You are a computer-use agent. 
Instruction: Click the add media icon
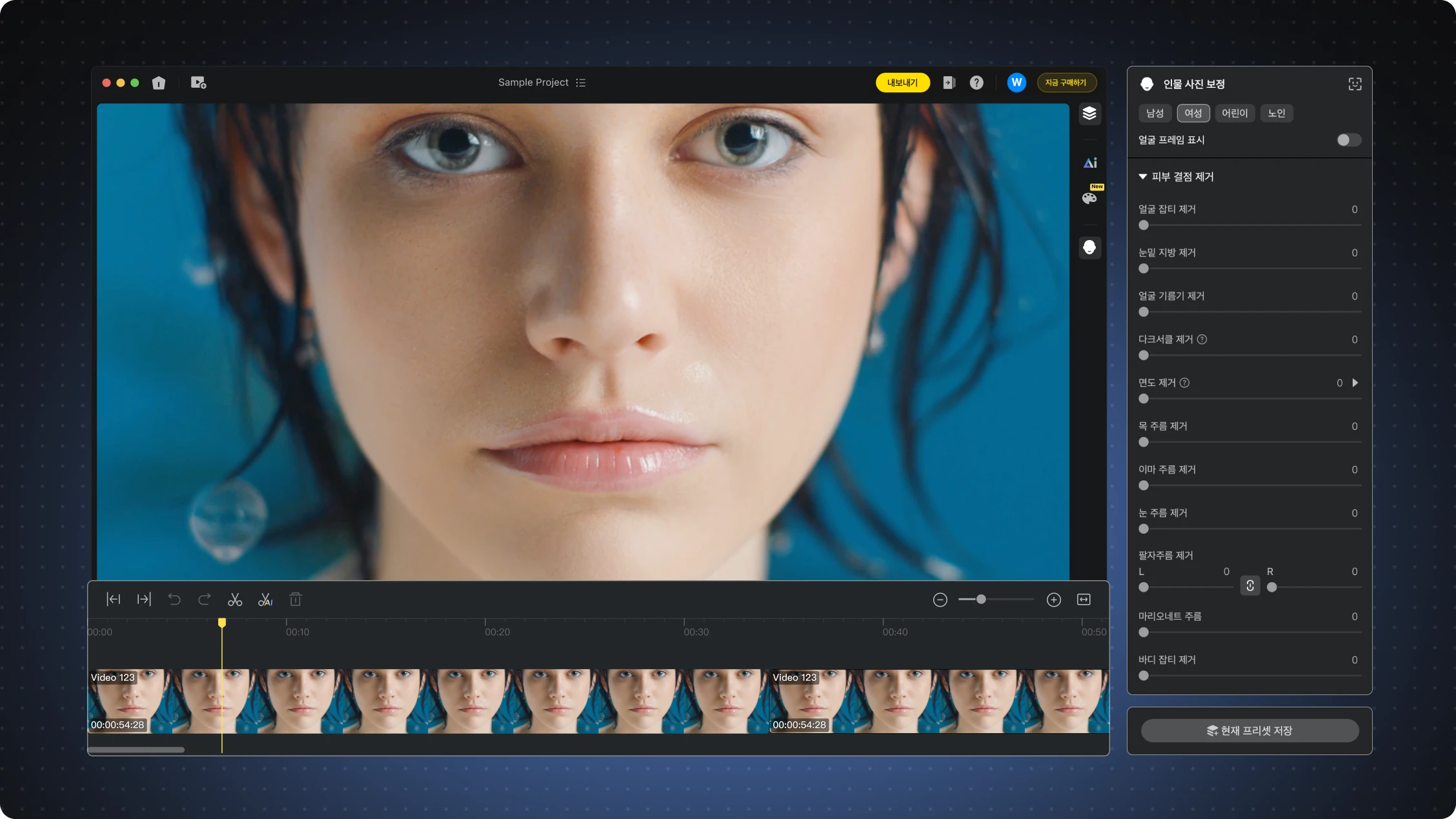pyautogui.click(x=198, y=83)
